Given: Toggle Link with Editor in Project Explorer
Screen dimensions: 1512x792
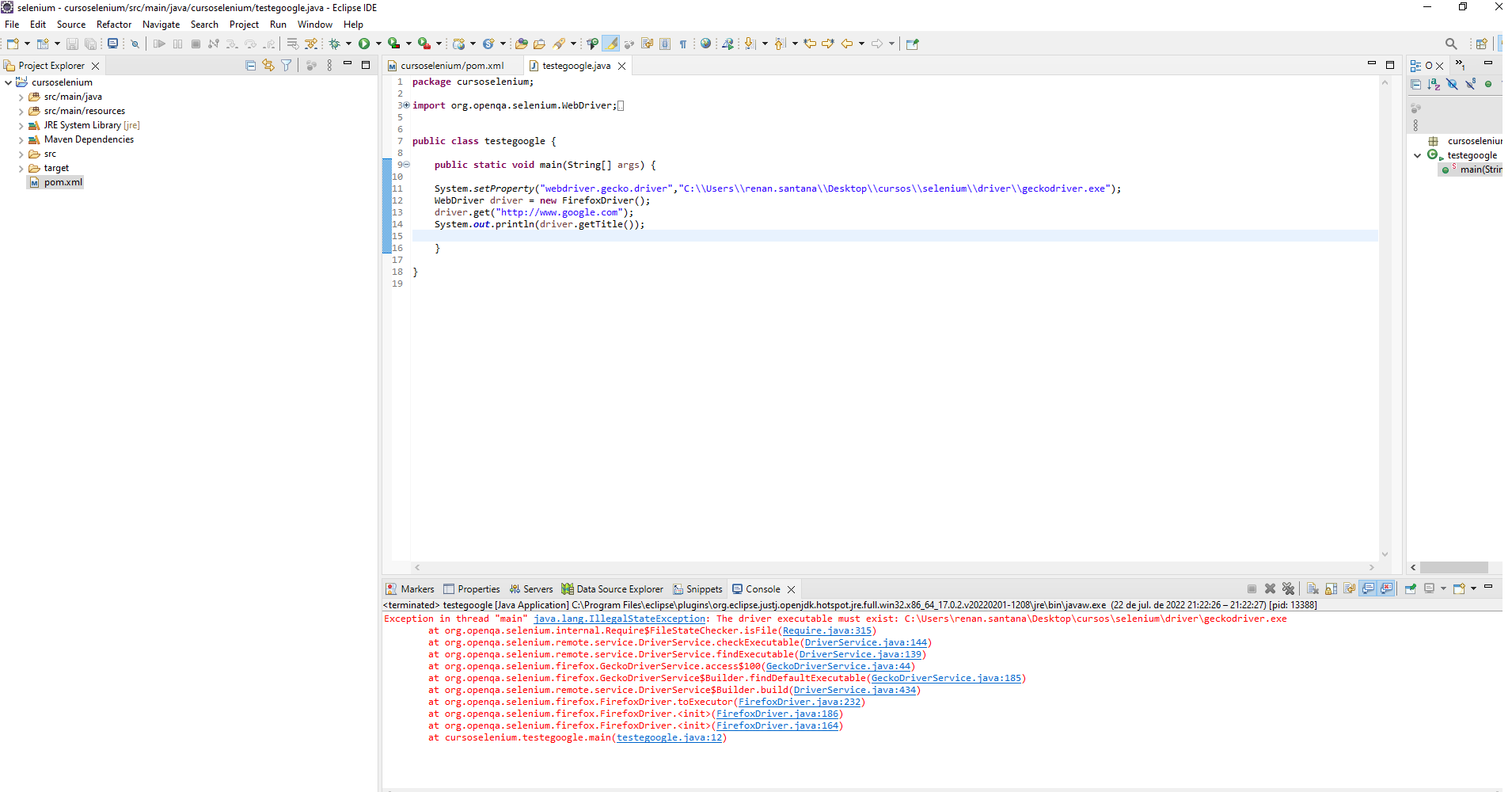Looking at the screenshot, I should [x=268, y=65].
